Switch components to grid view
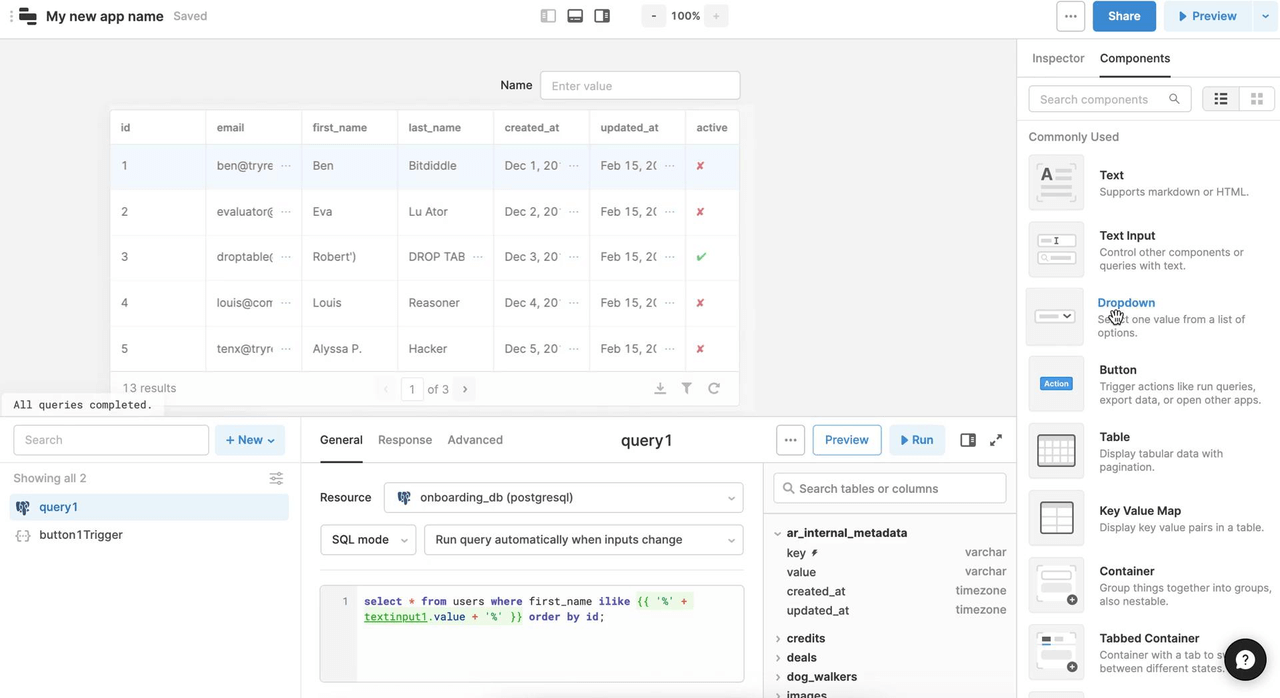The height and width of the screenshot is (698, 1280). point(1257,99)
